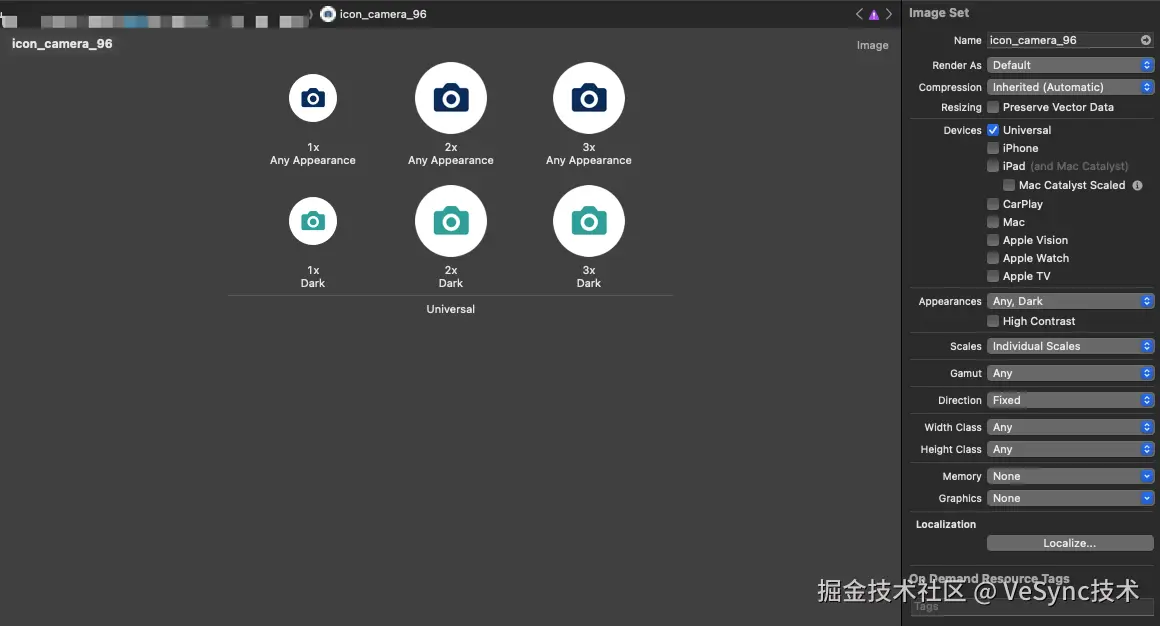This screenshot has width=1160, height=626.
Task: Select the 2x Any Appearance camera image
Action: 451,98
